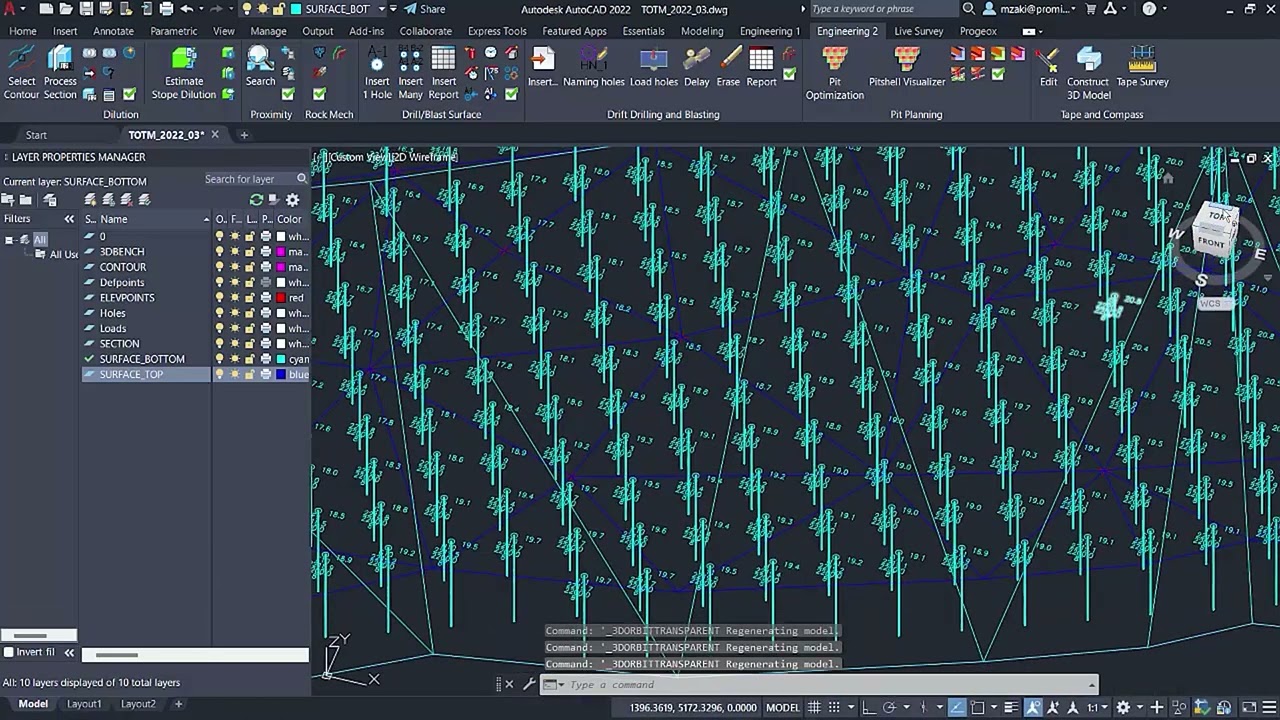
Task: Check the Invert filter checkbox
Action: [x=9, y=652]
